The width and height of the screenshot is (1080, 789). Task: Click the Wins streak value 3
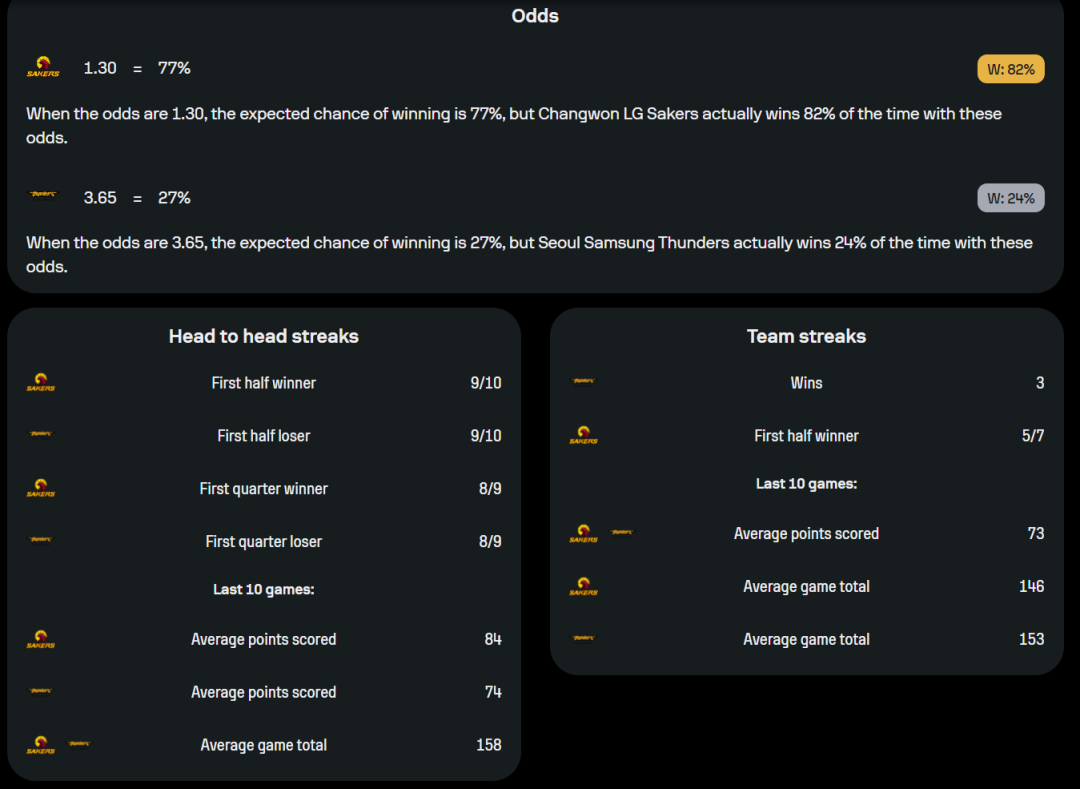(x=1039, y=383)
